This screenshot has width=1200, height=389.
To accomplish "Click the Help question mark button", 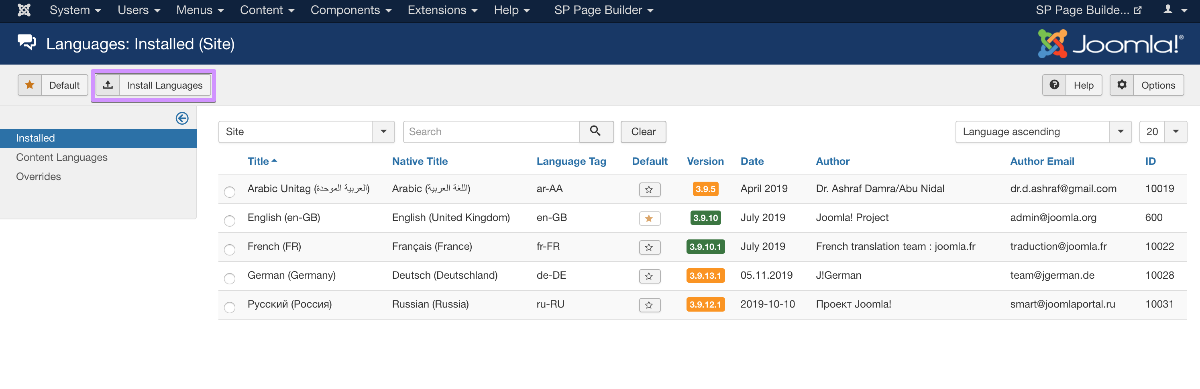I will coord(1072,86).
